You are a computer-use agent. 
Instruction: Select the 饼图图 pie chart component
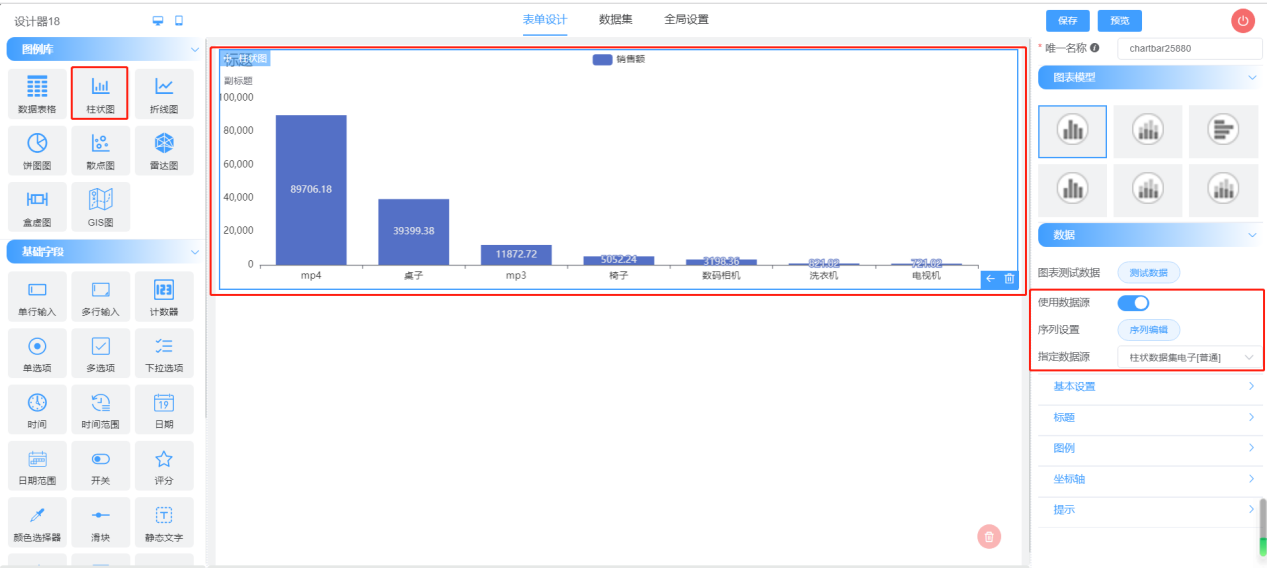click(37, 150)
